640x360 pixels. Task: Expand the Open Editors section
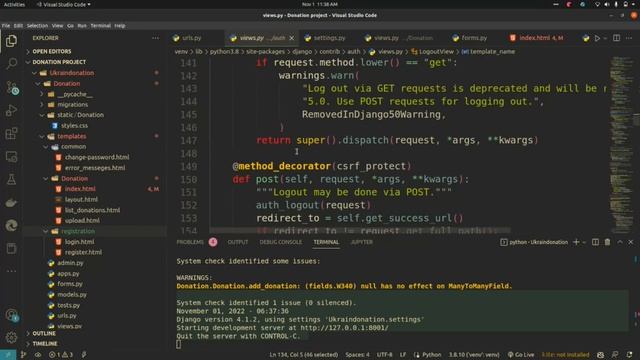(51, 51)
